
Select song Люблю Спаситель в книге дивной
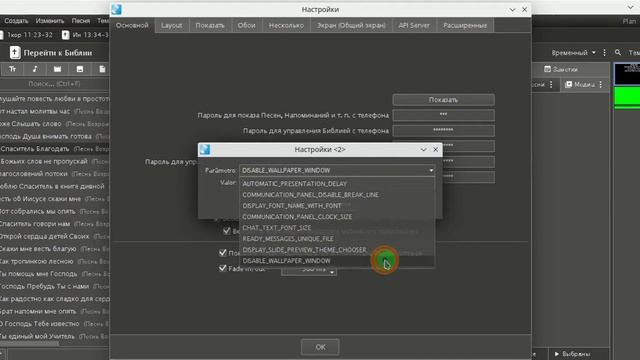point(55,186)
